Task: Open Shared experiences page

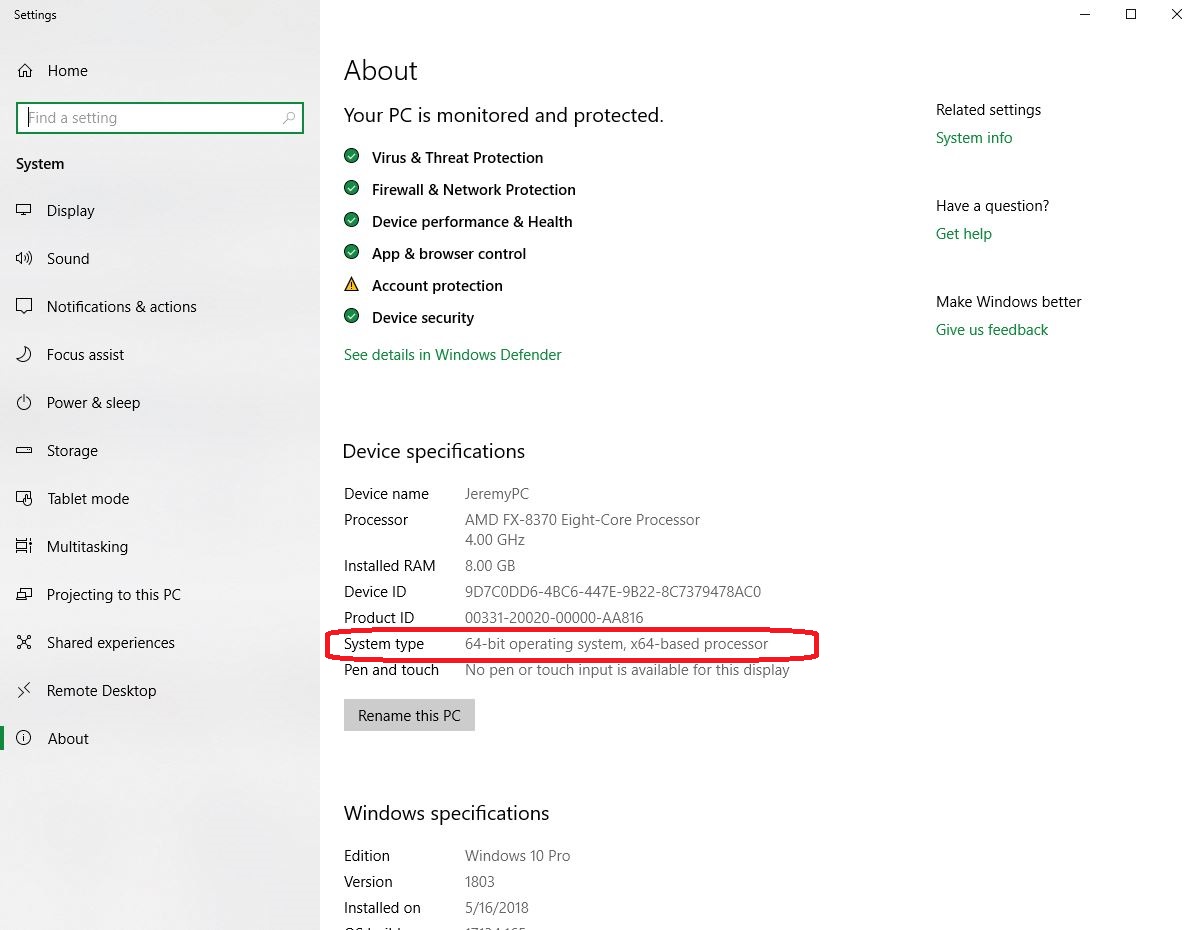Action: coord(110,643)
